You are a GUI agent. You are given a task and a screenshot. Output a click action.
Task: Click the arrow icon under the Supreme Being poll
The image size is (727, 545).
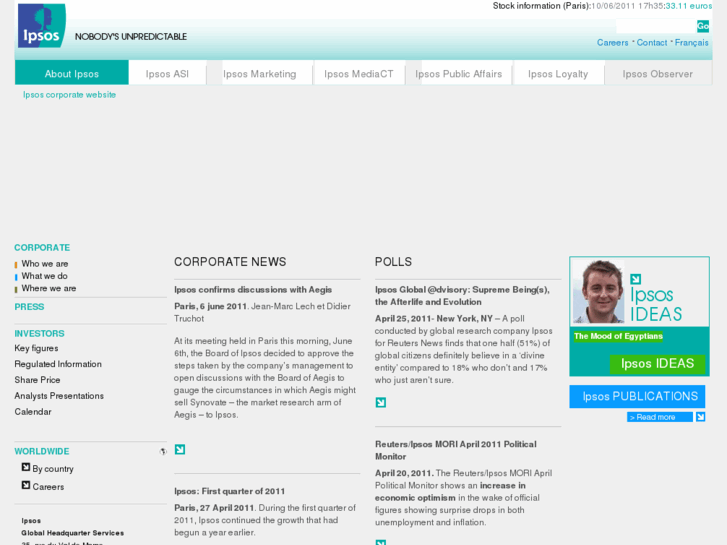point(381,402)
